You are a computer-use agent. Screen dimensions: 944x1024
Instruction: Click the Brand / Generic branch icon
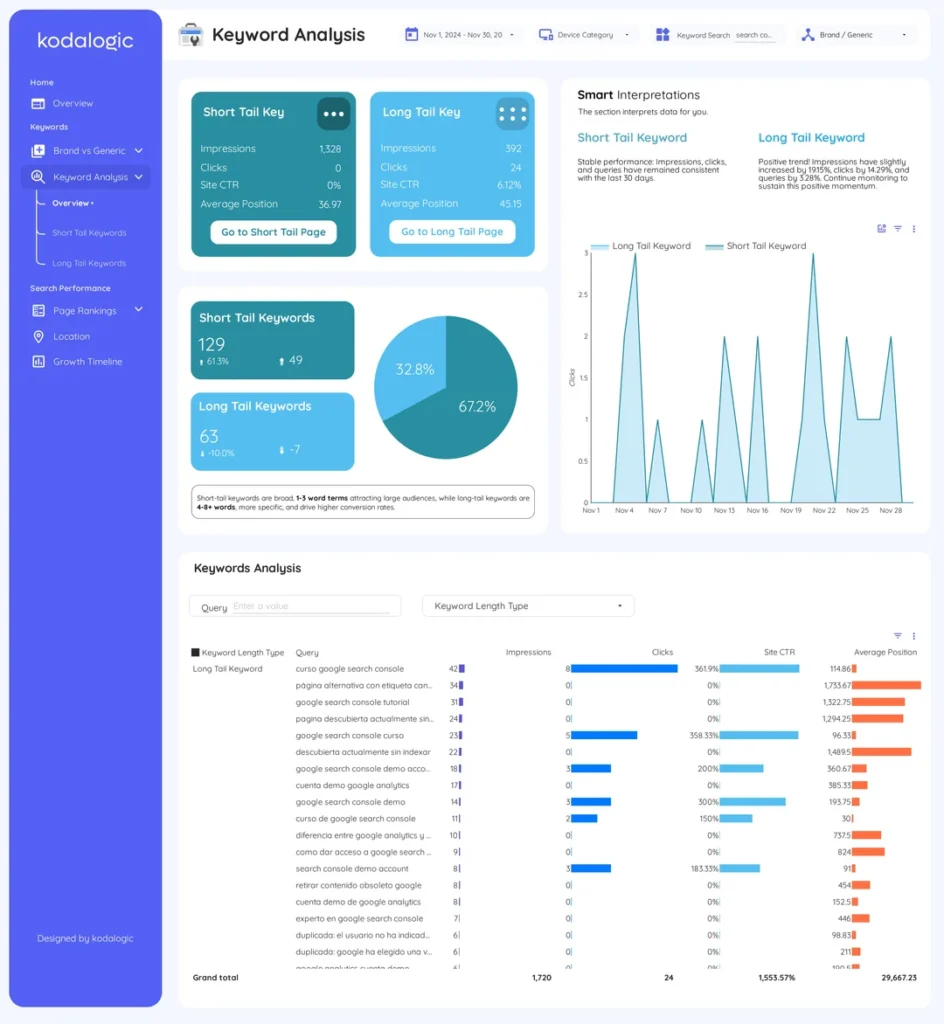pyautogui.click(x=808, y=33)
